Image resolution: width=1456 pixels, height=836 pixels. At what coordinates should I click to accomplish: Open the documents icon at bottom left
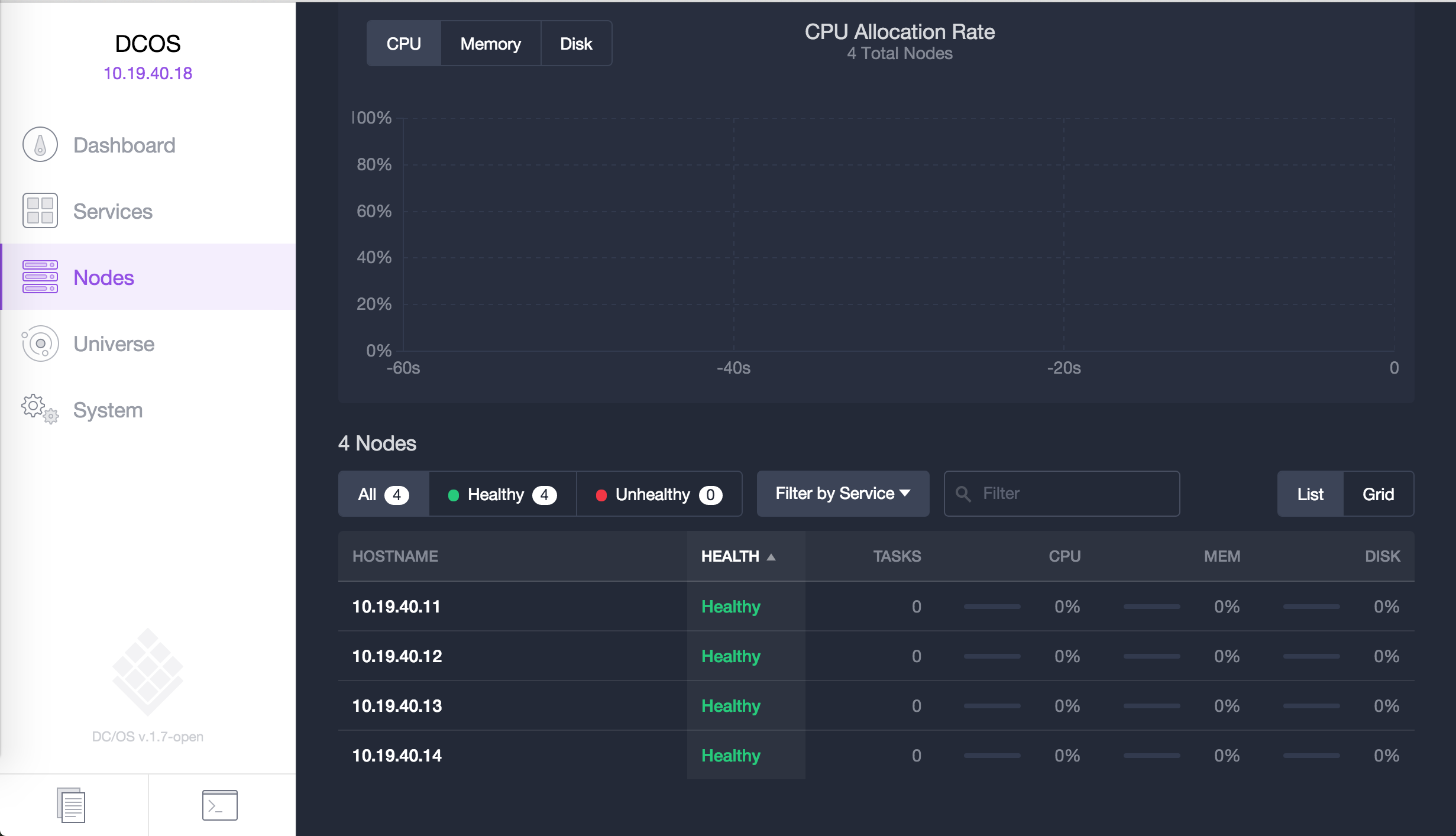tap(72, 805)
